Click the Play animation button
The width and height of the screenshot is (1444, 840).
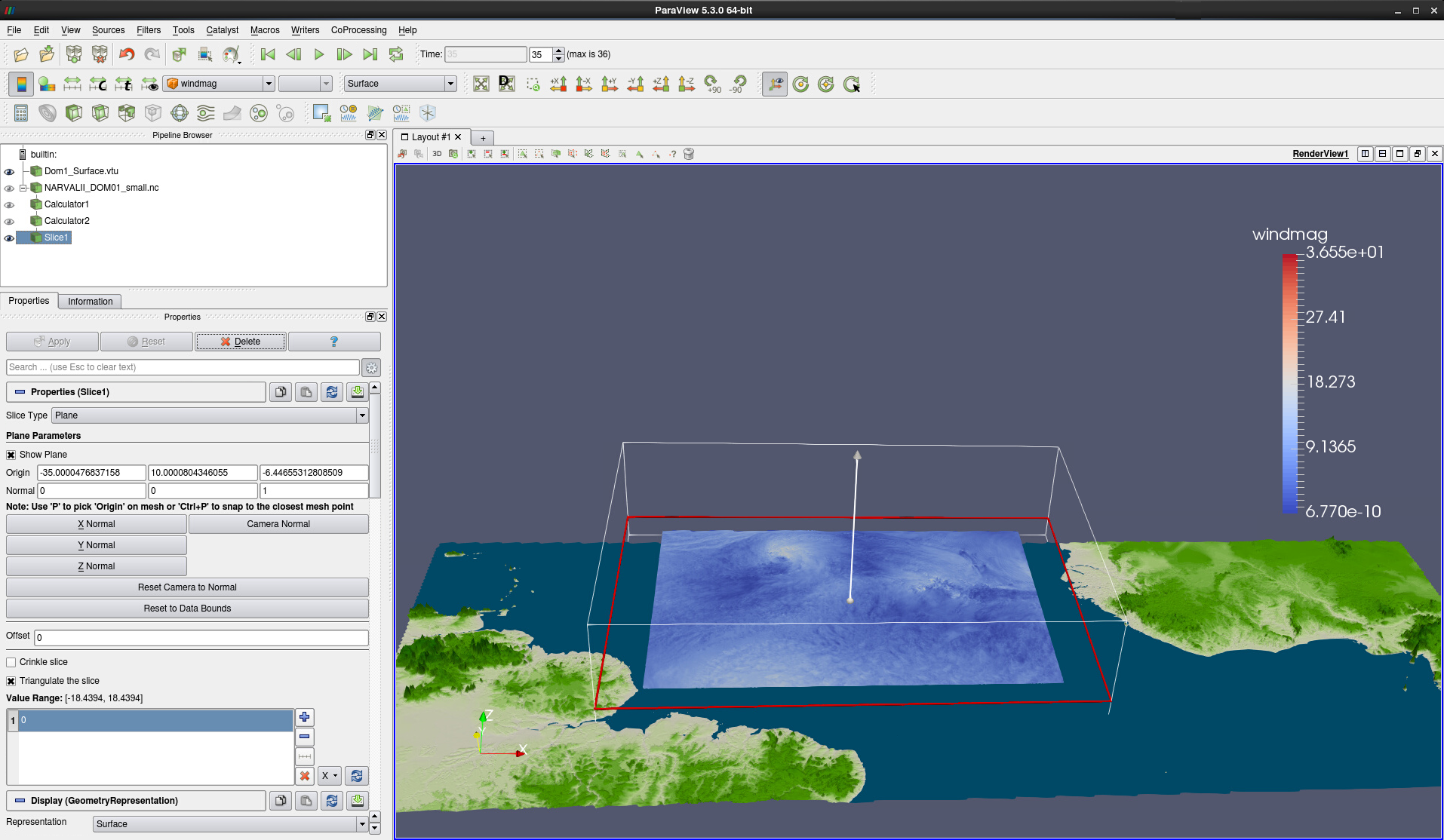point(319,54)
